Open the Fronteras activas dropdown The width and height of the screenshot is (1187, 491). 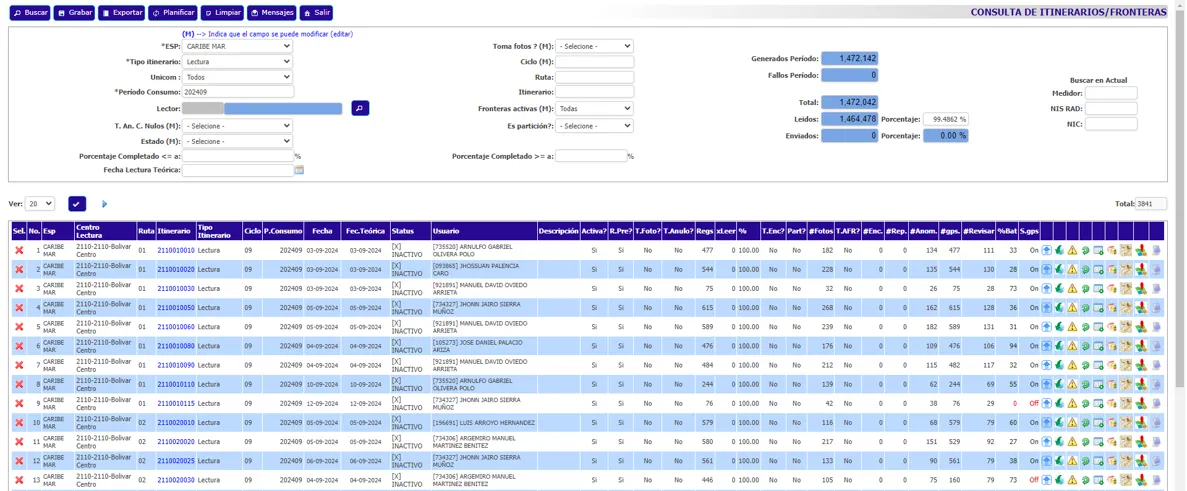(x=594, y=108)
